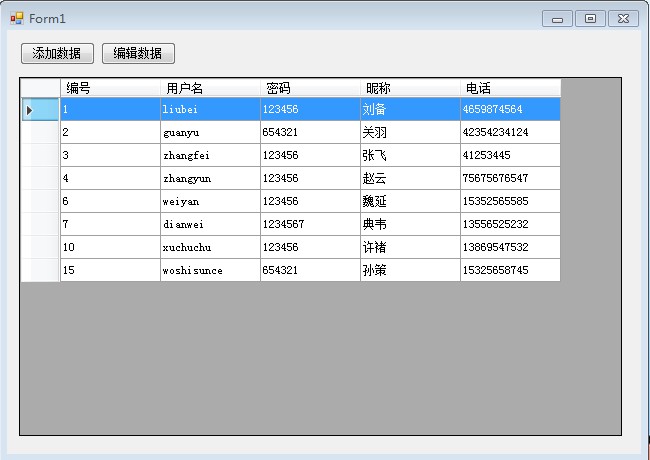
Task: Click password cell 1234567 in dianwei row
Action: point(310,224)
